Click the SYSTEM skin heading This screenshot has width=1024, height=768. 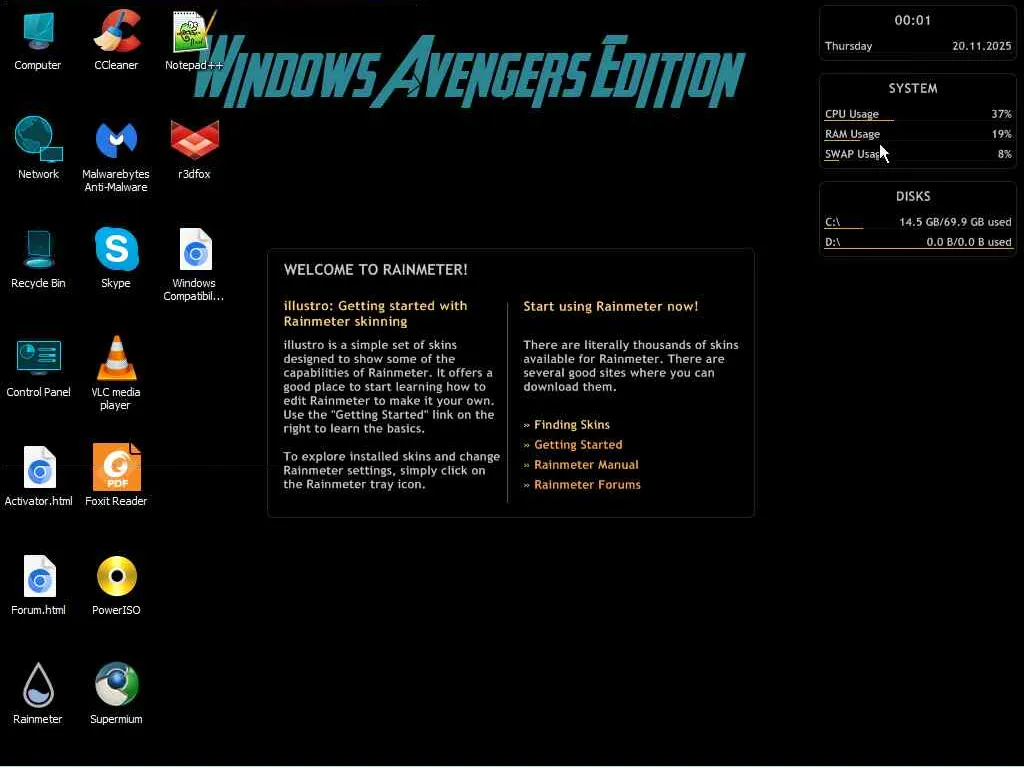(913, 88)
